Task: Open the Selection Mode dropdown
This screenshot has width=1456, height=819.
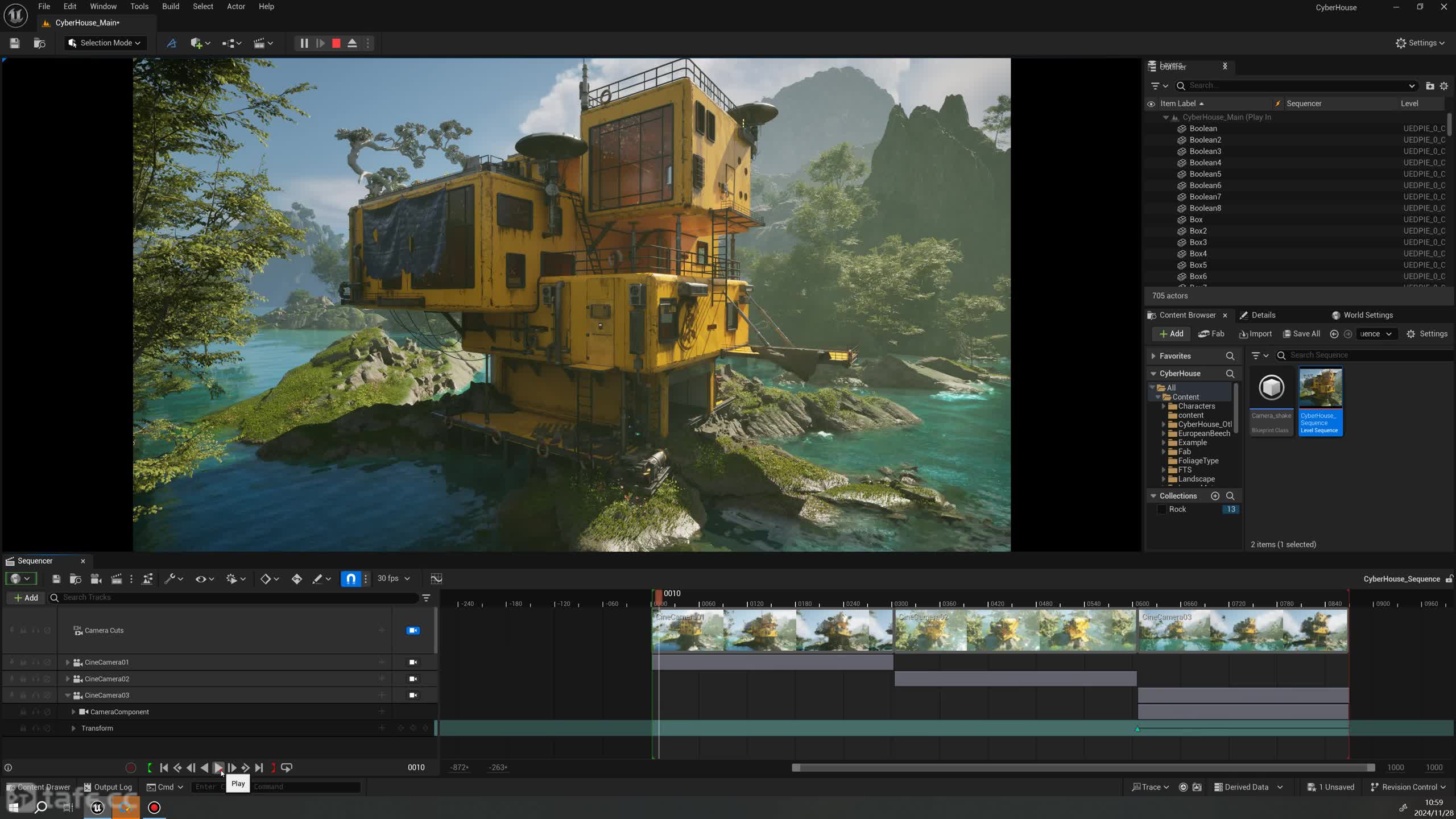Action: [x=105, y=43]
